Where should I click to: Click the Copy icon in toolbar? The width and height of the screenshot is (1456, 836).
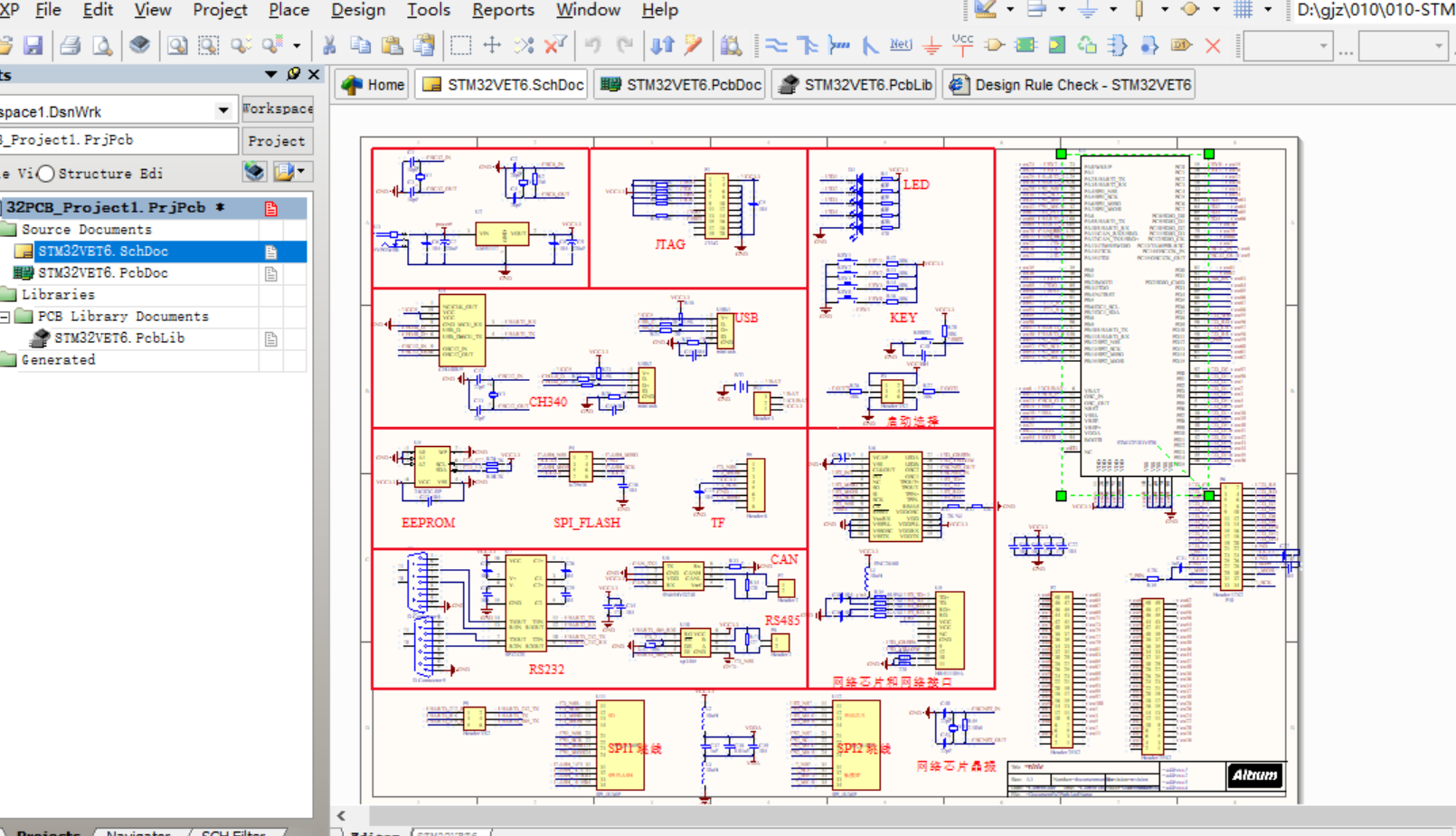tap(360, 45)
